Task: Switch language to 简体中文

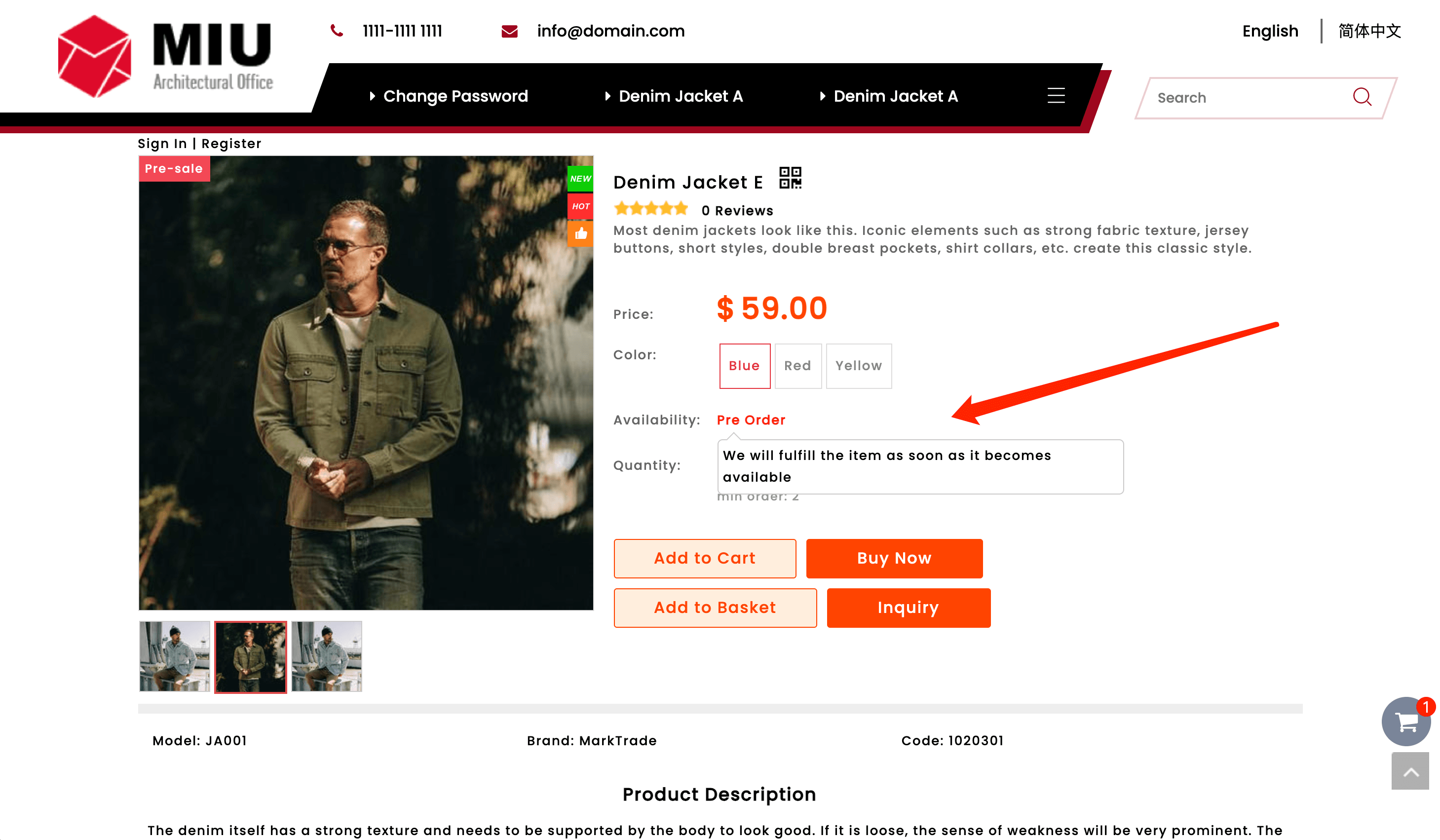Action: pyautogui.click(x=1369, y=31)
